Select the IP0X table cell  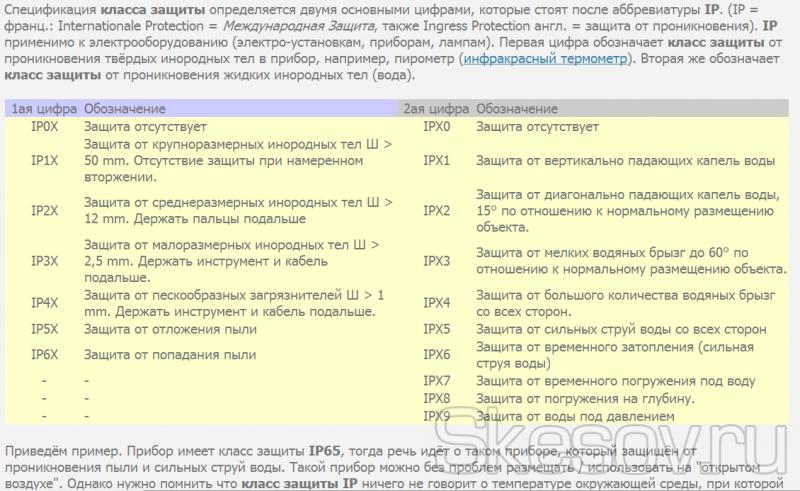click(45, 127)
